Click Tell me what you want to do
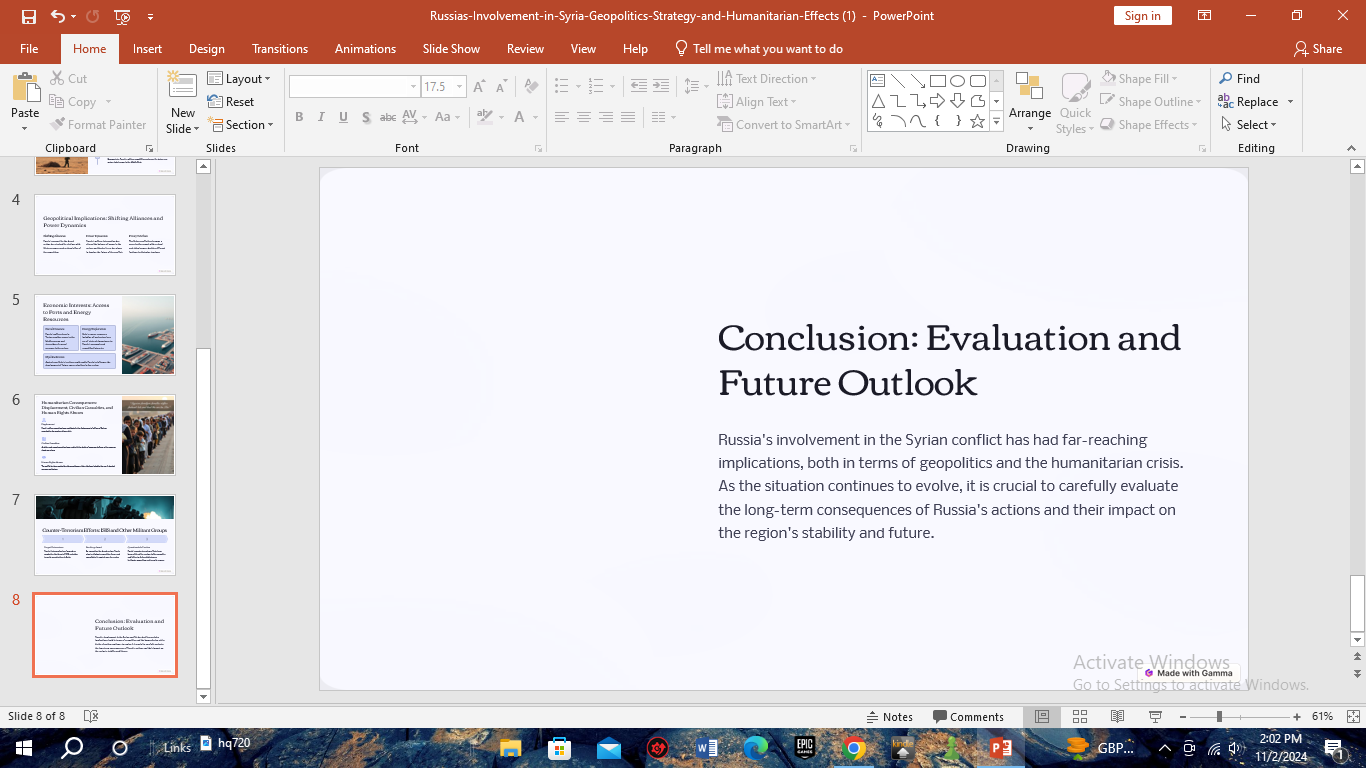Image resolution: width=1366 pixels, height=768 pixels. pos(759,49)
